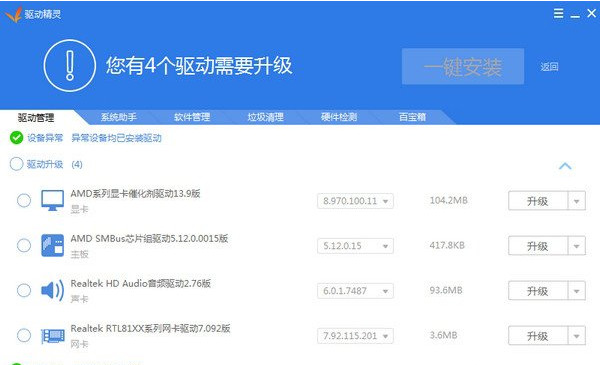
Task: Click 升级 for Realtek HD Audio音频驱动
Action: tap(538, 291)
